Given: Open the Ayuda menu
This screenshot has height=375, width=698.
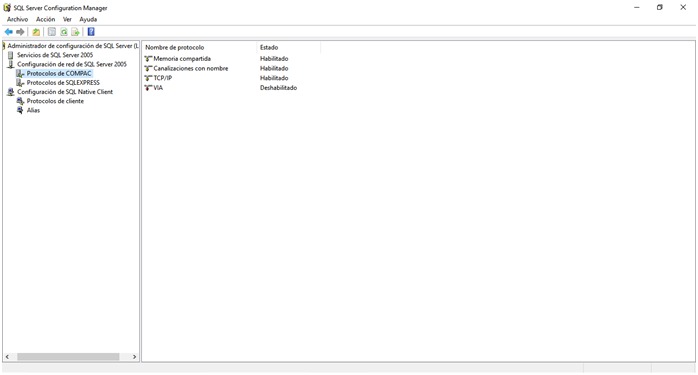Looking at the screenshot, I should 88,20.
